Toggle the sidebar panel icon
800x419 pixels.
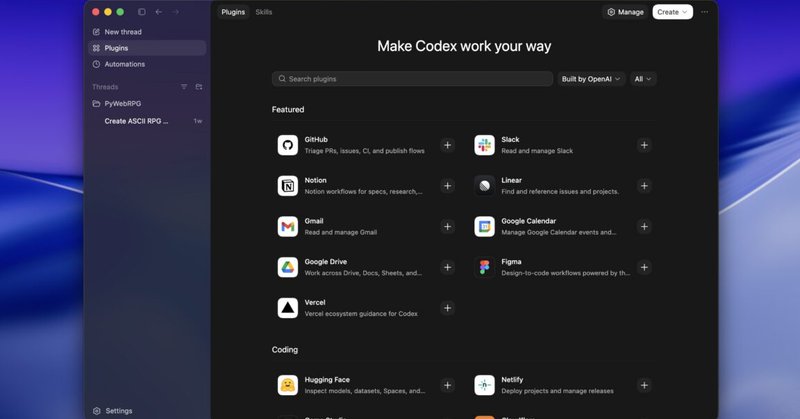coord(142,12)
